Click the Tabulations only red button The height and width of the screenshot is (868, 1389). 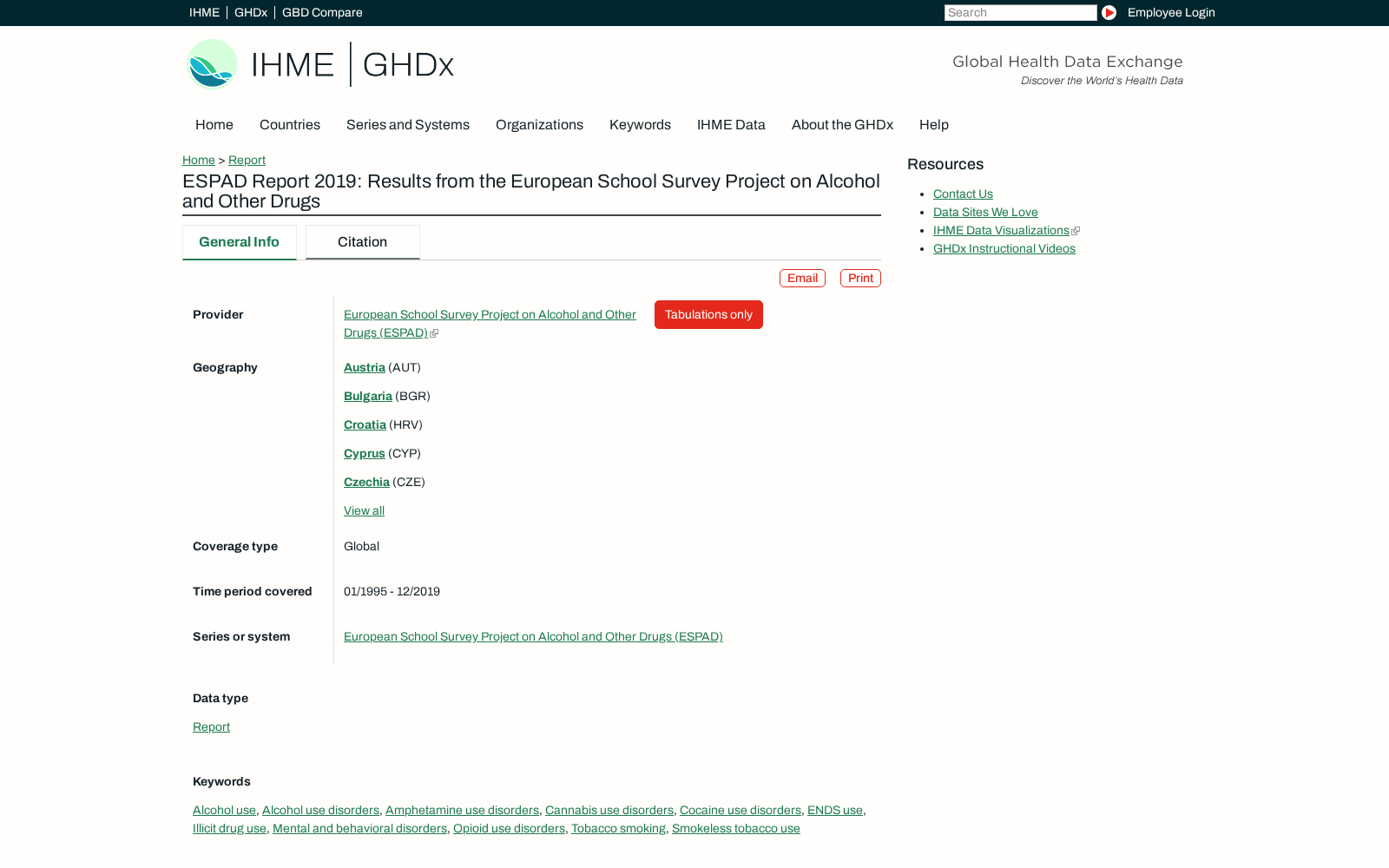708,315
